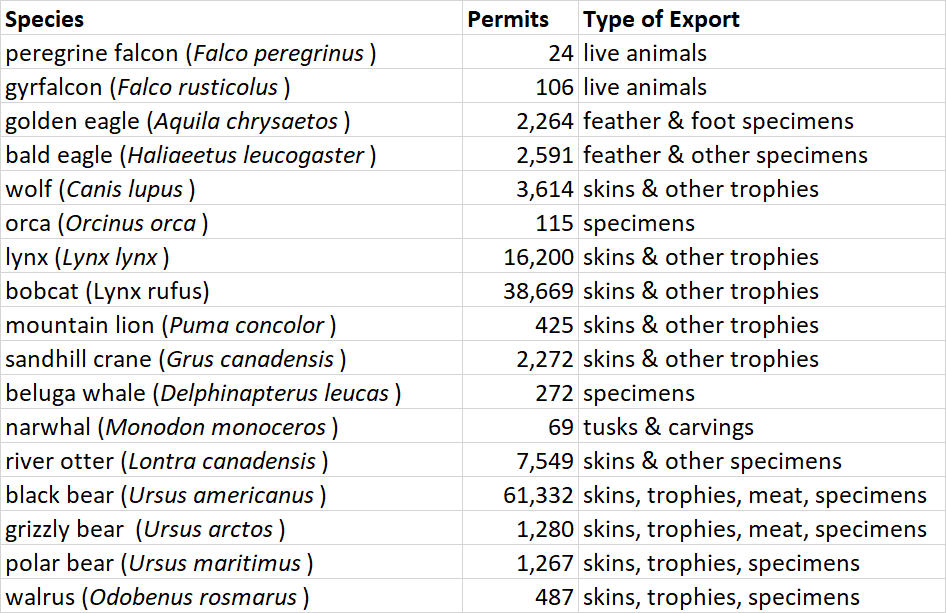The image size is (946, 613).
Task: Click the orca export type cell
Action: coord(639,223)
